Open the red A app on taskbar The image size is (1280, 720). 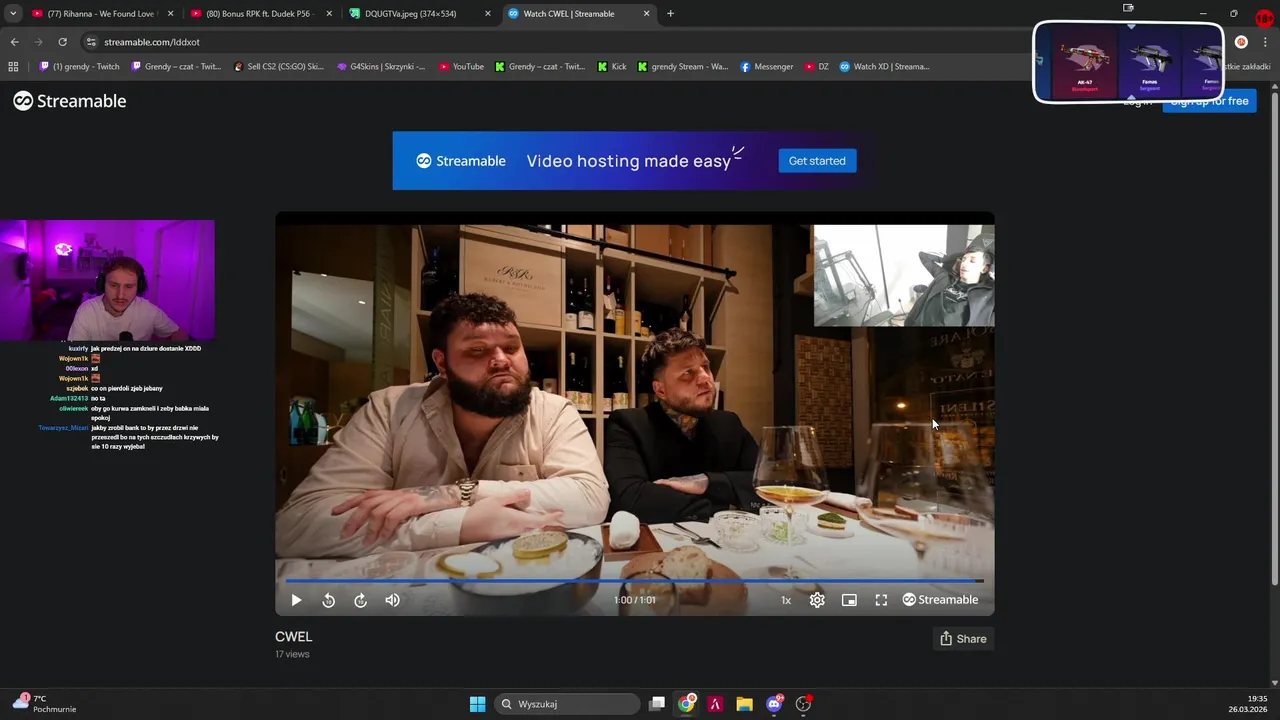(715, 704)
